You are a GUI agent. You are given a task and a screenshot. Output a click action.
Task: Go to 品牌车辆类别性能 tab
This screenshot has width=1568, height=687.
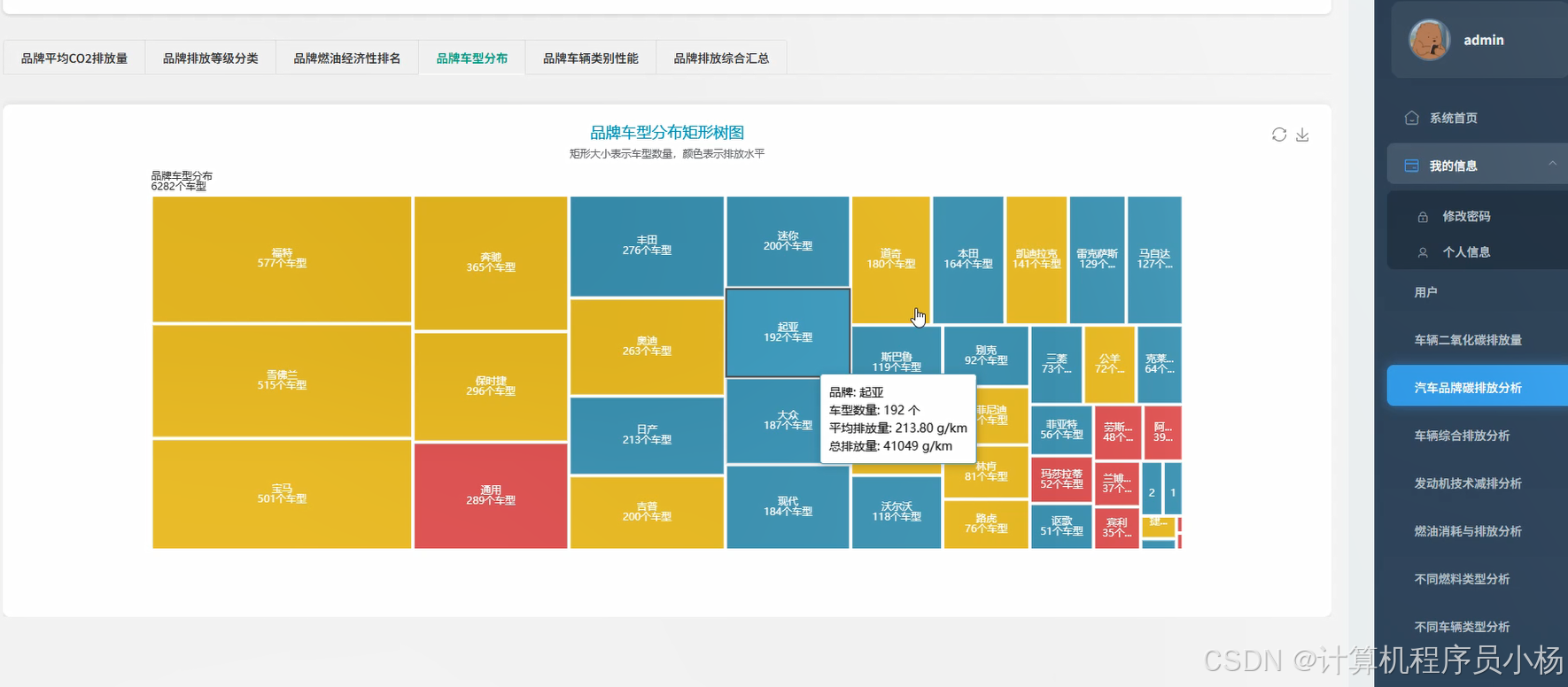click(x=591, y=58)
